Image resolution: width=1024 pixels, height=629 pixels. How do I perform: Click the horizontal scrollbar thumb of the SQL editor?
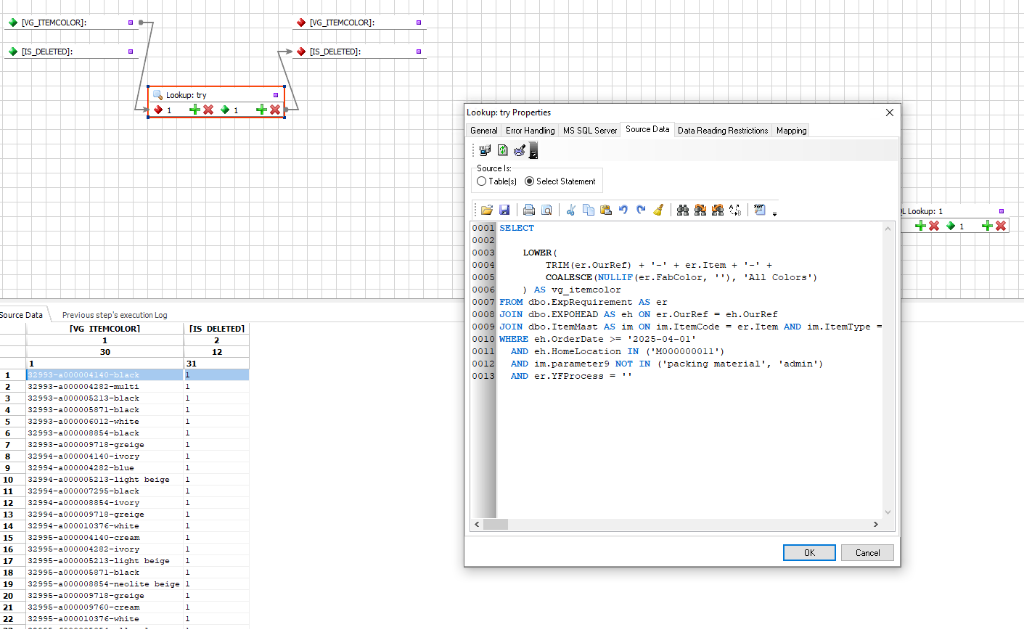pyautogui.click(x=496, y=524)
